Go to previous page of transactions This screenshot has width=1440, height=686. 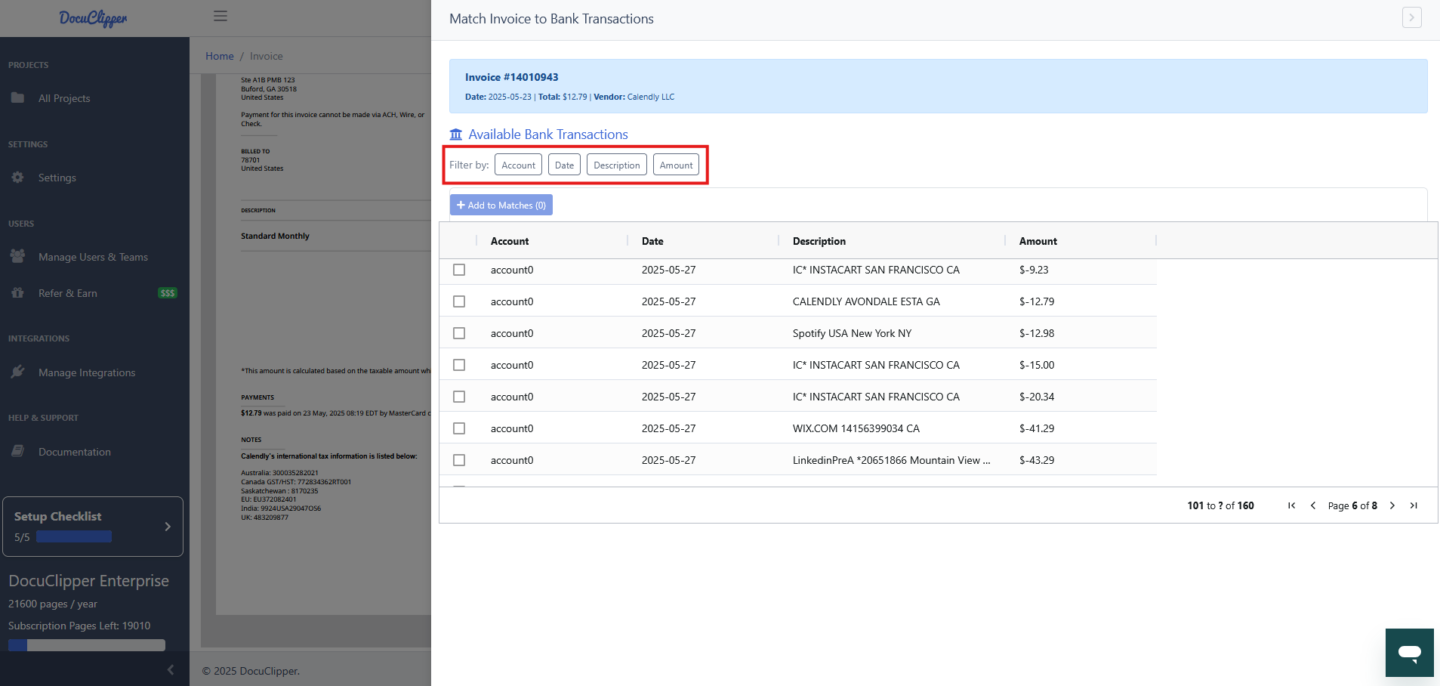point(1313,506)
